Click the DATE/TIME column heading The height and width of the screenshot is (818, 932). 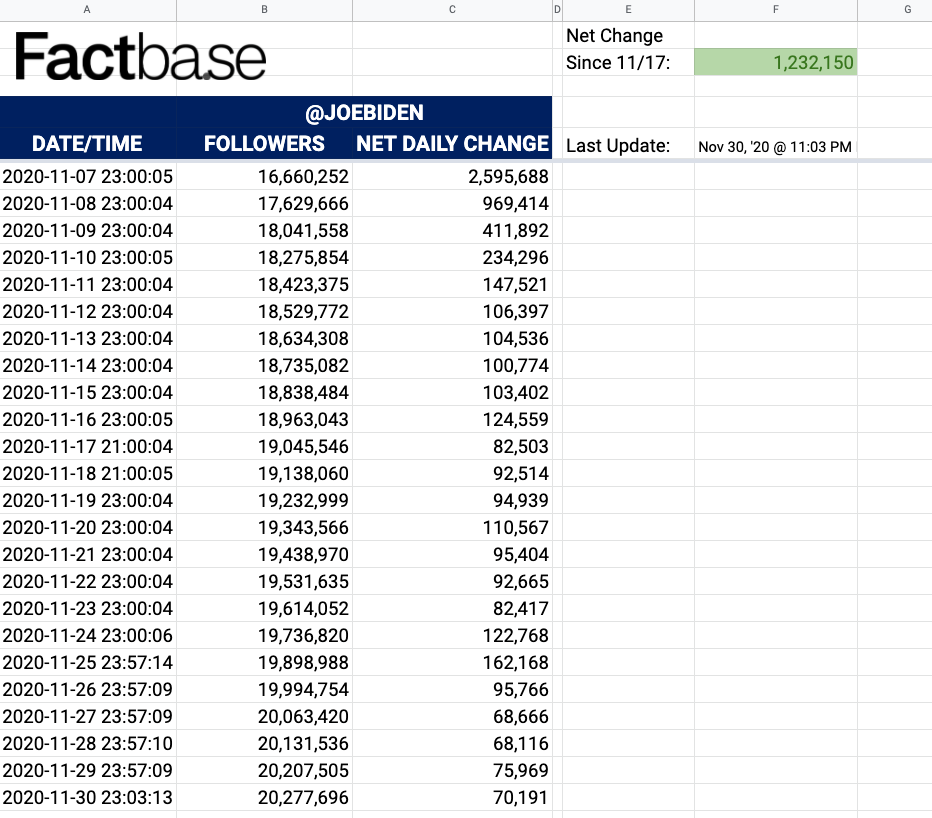[87, 143]
